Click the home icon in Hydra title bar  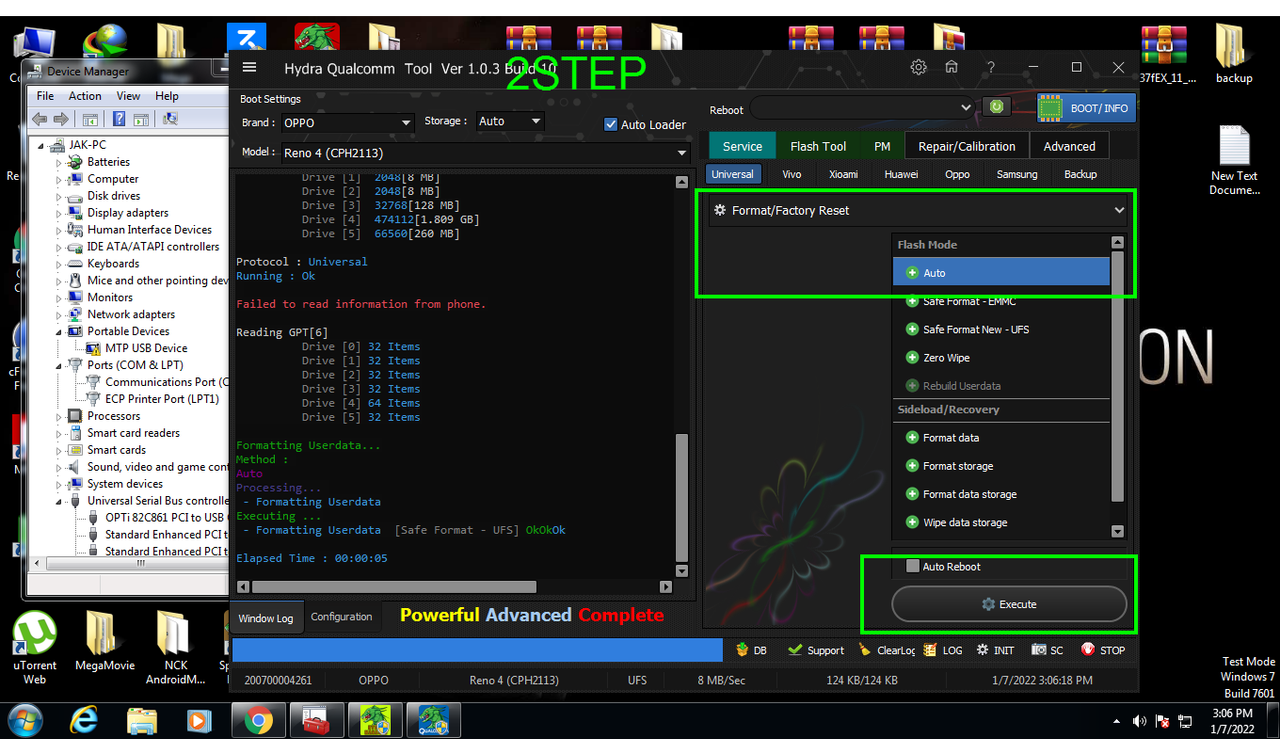click(952, 68)
